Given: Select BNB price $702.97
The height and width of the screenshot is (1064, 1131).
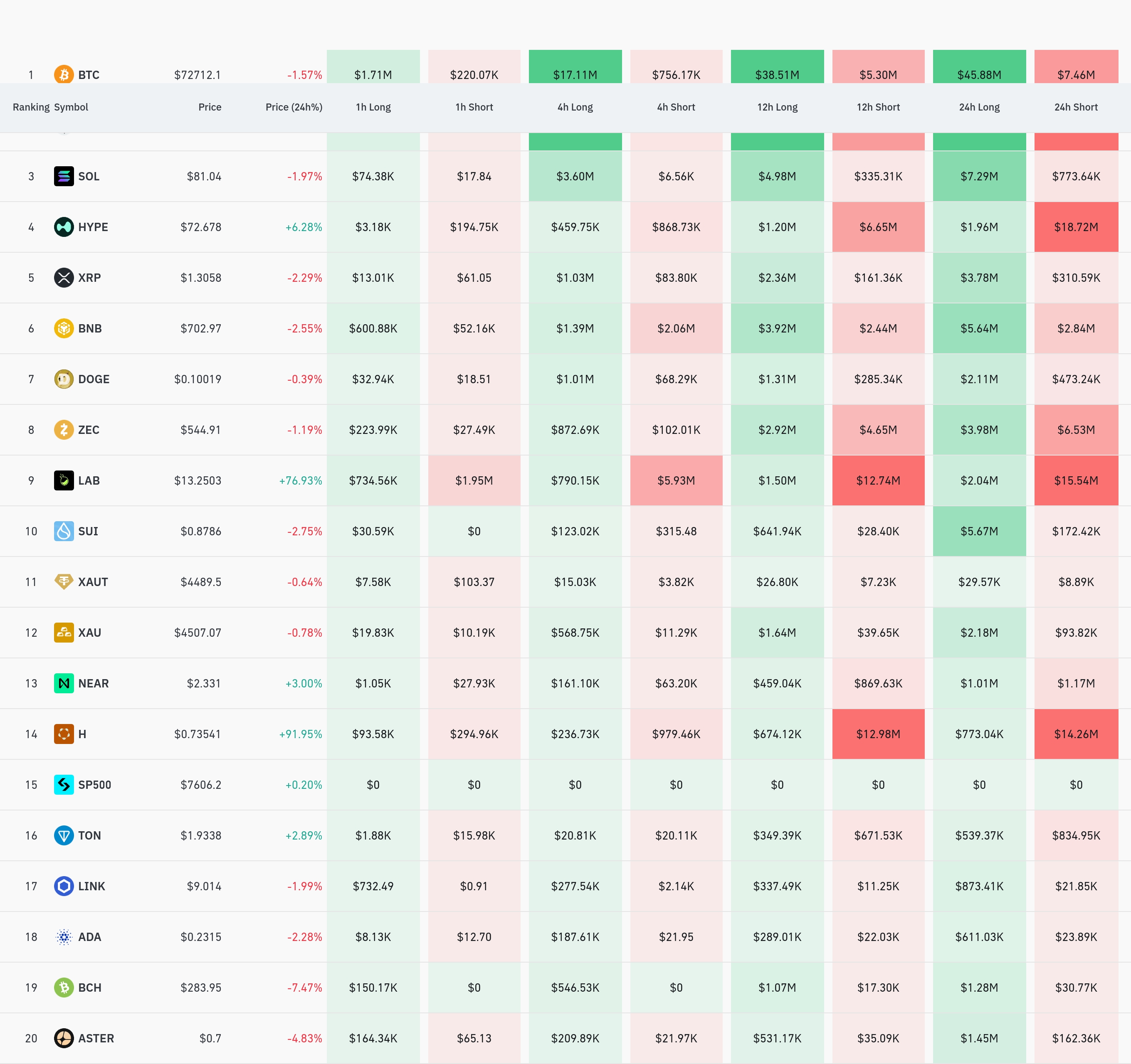Looking at the screenshot, I should coord(201,328).
